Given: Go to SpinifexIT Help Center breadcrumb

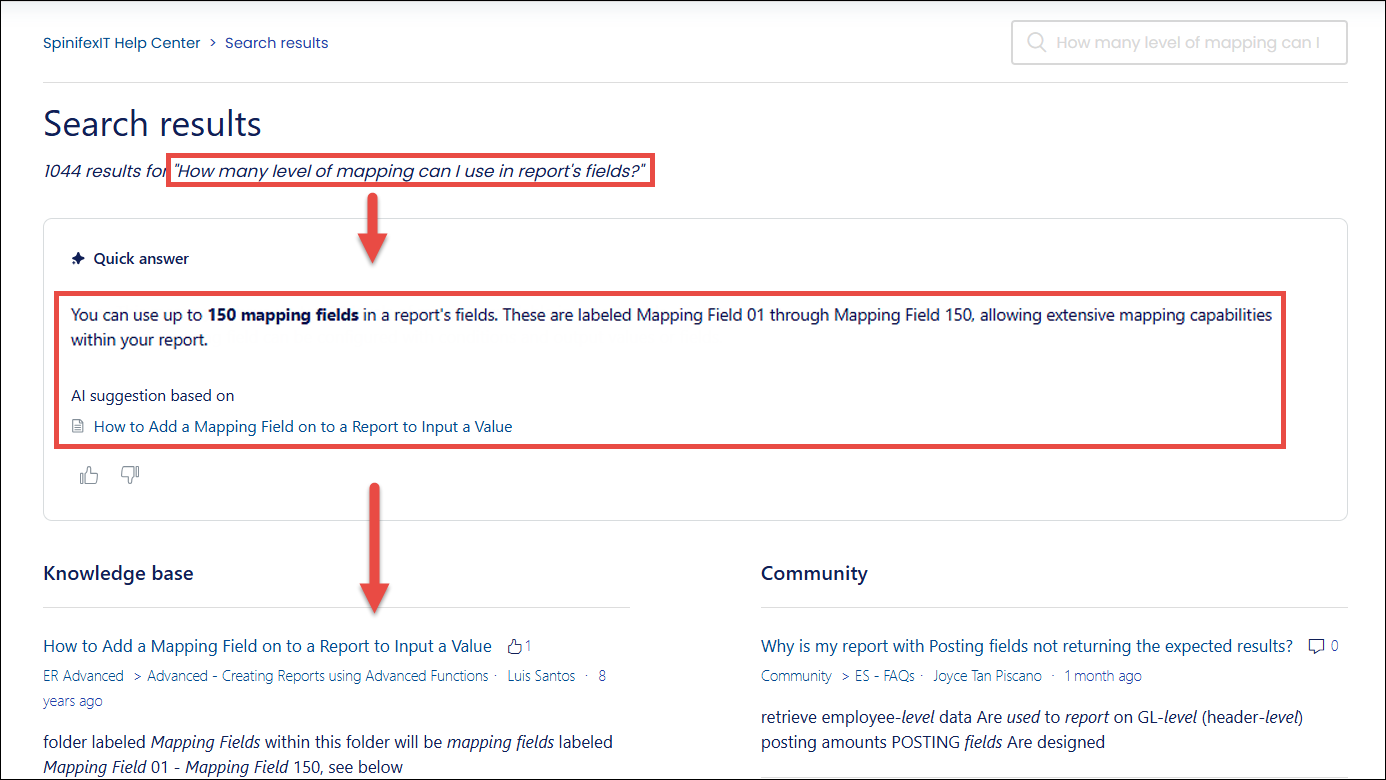Looking at the screenshot, I should click(x=122, y=43).
